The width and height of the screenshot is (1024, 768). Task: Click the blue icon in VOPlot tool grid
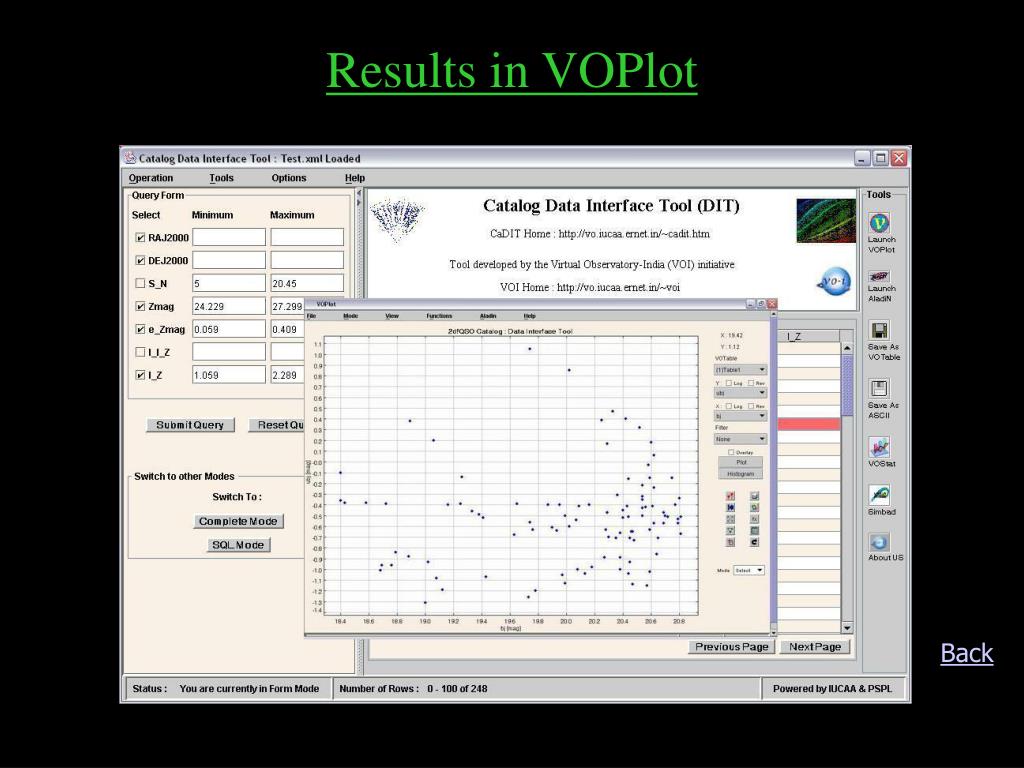731,507
